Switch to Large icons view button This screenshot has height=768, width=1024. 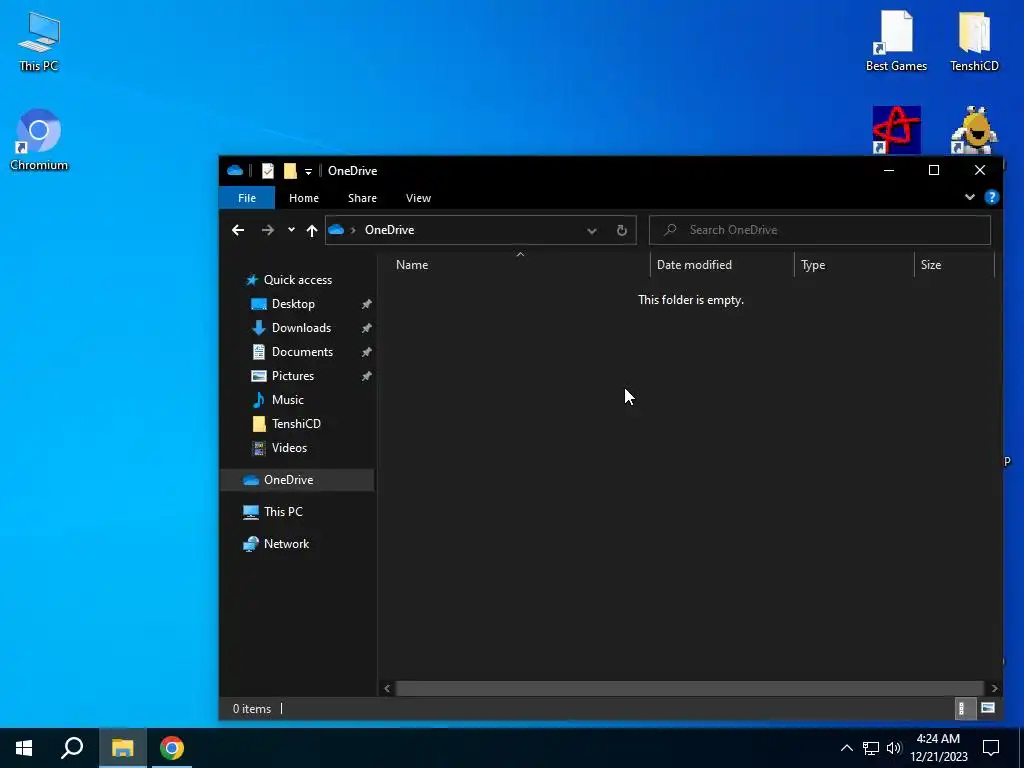(x=987, y=708)
